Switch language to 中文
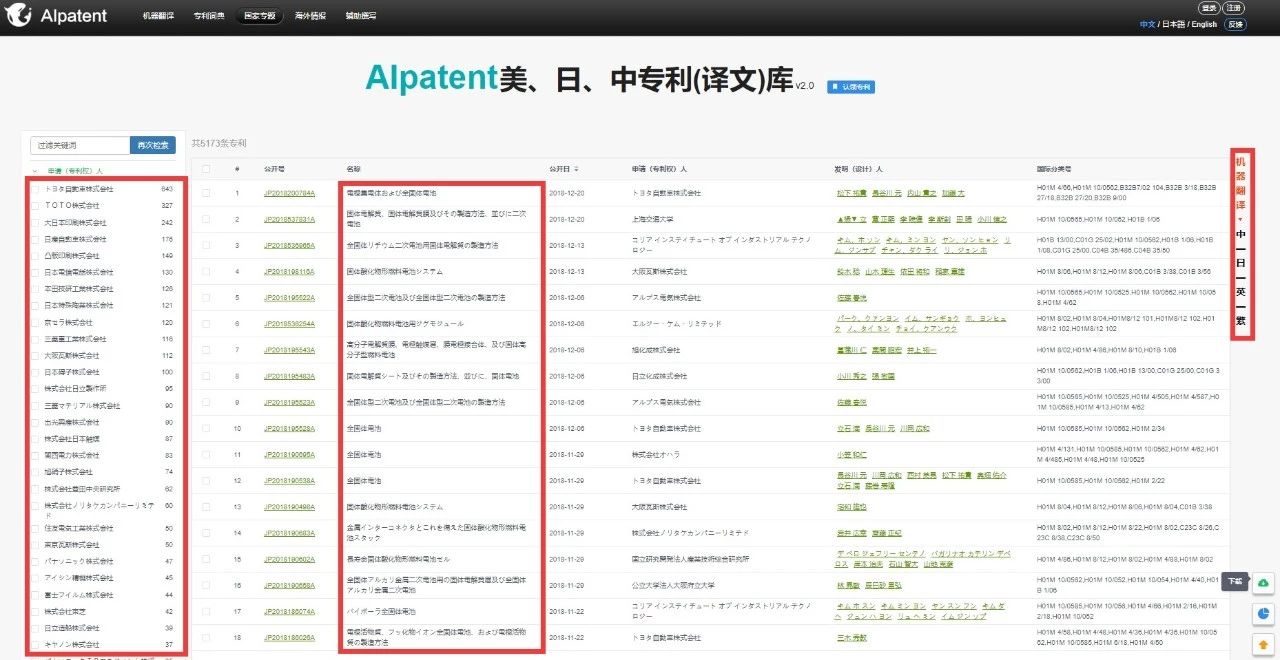 click(1147, 24)
